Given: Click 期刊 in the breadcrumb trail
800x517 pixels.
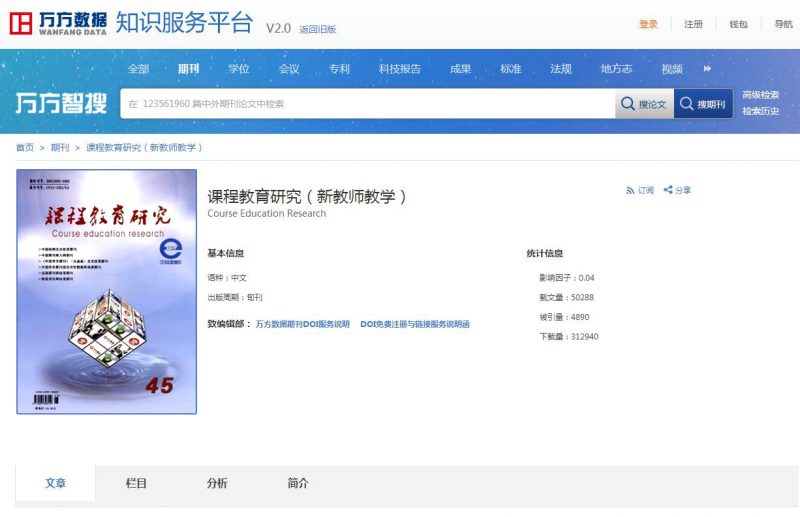Looking at the screenshot, I should [x=60, y=147].
